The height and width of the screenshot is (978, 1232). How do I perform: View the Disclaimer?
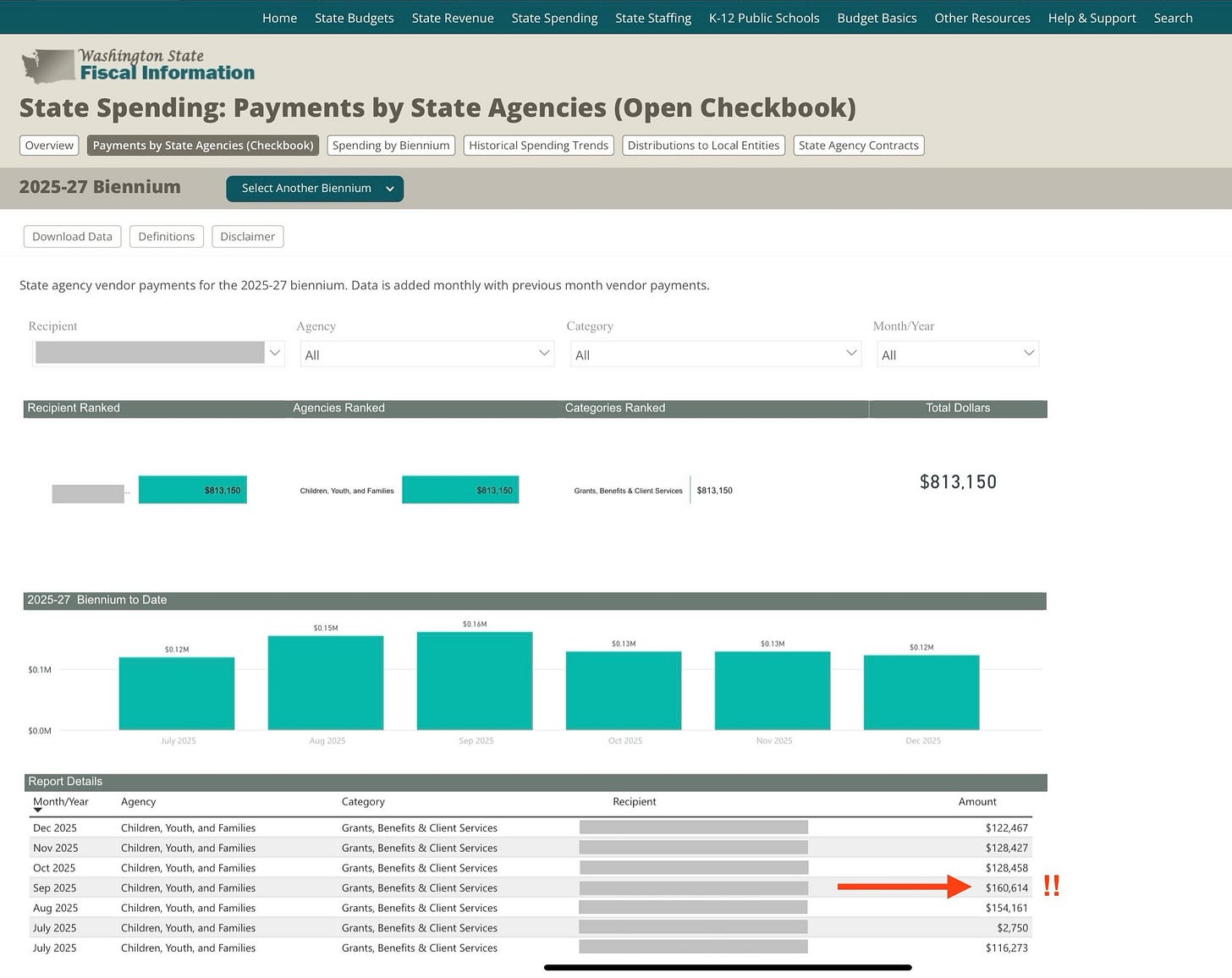[247, 237]
